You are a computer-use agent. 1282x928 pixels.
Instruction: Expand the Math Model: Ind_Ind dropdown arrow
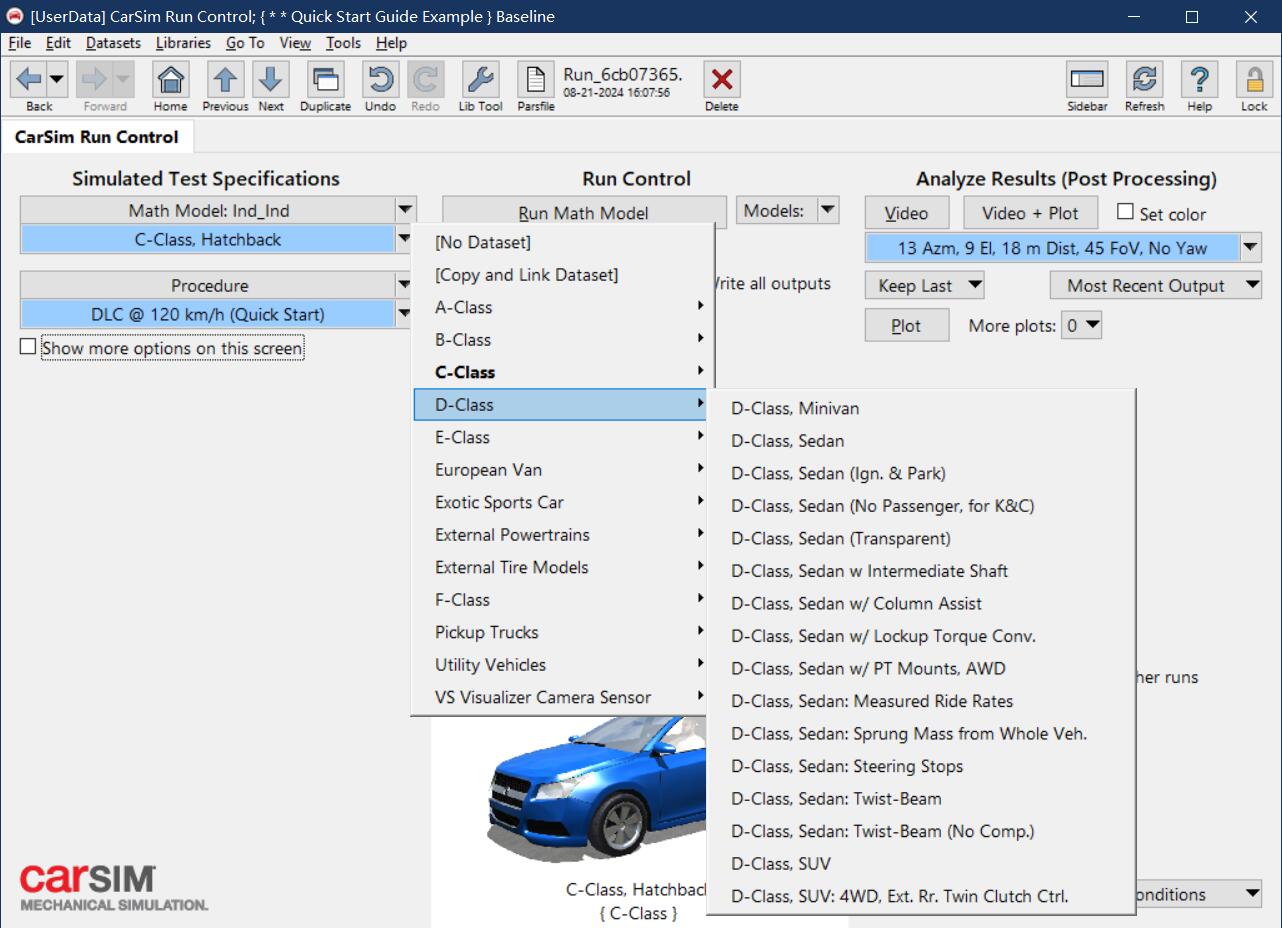405,210
